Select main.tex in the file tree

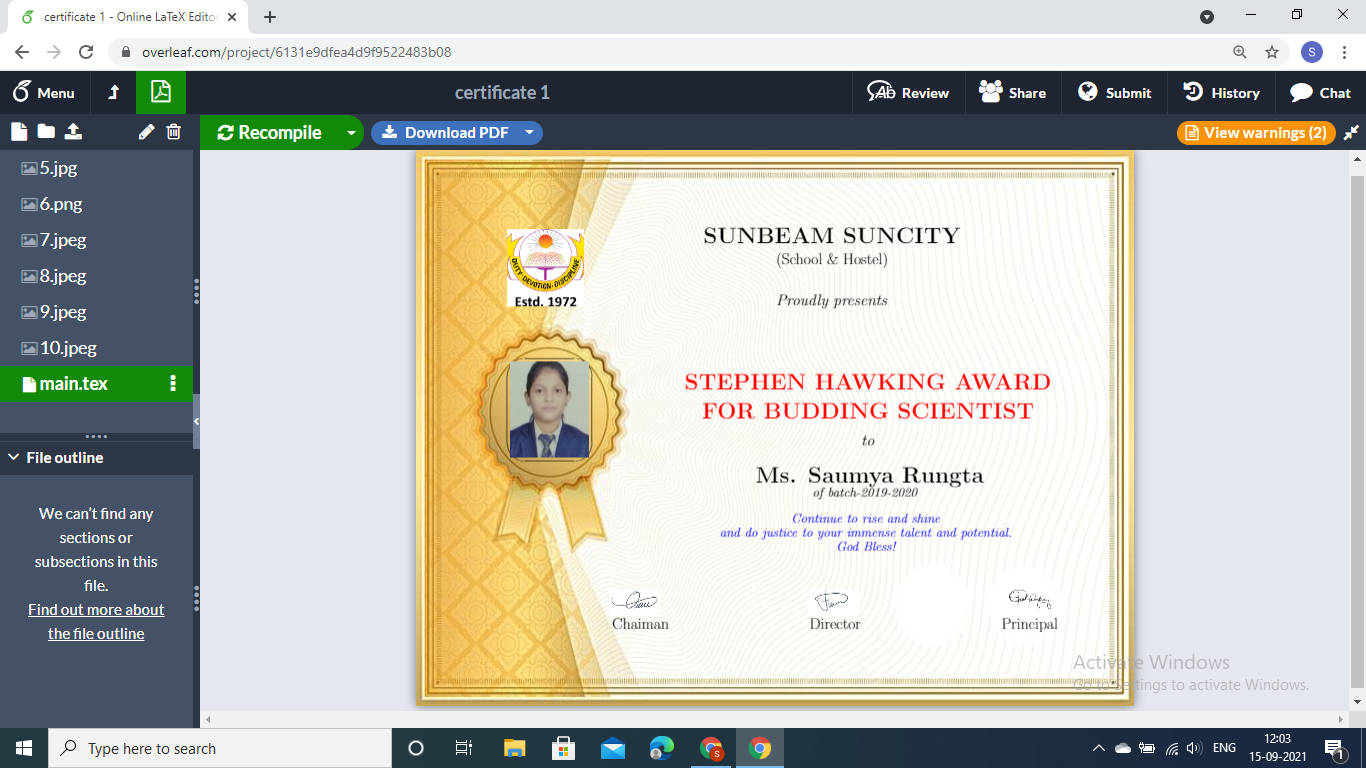(x=96, y=384)
